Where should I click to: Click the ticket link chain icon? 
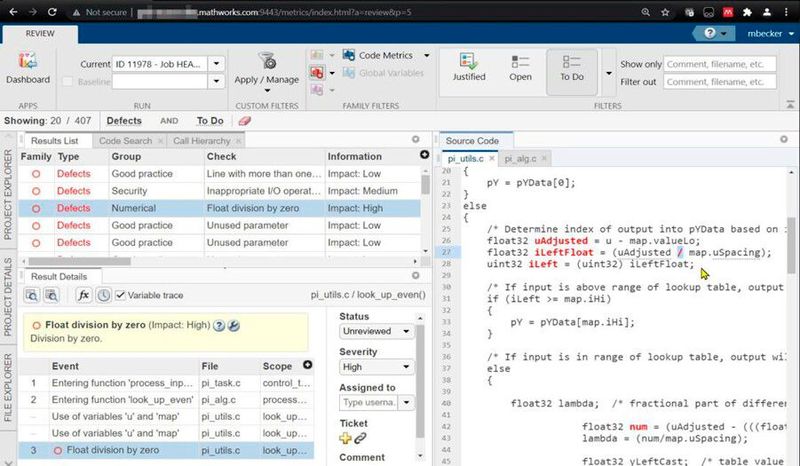(361, 438)
